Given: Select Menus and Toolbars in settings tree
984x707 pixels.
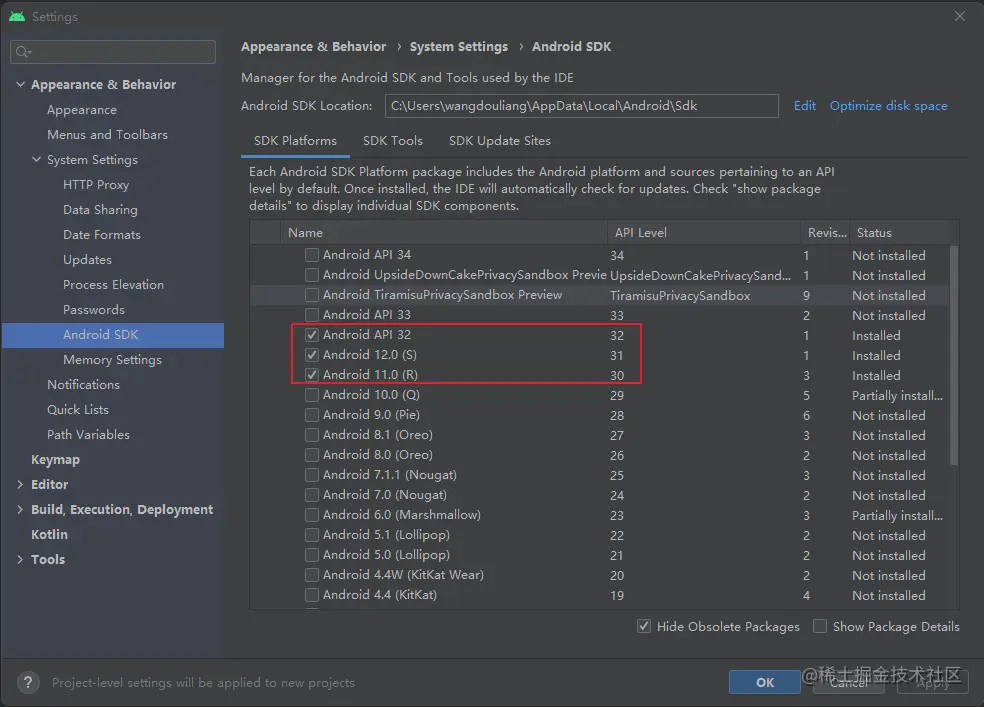Looking at the screenshot, I should pyautogui.click(x=107, y=135).
